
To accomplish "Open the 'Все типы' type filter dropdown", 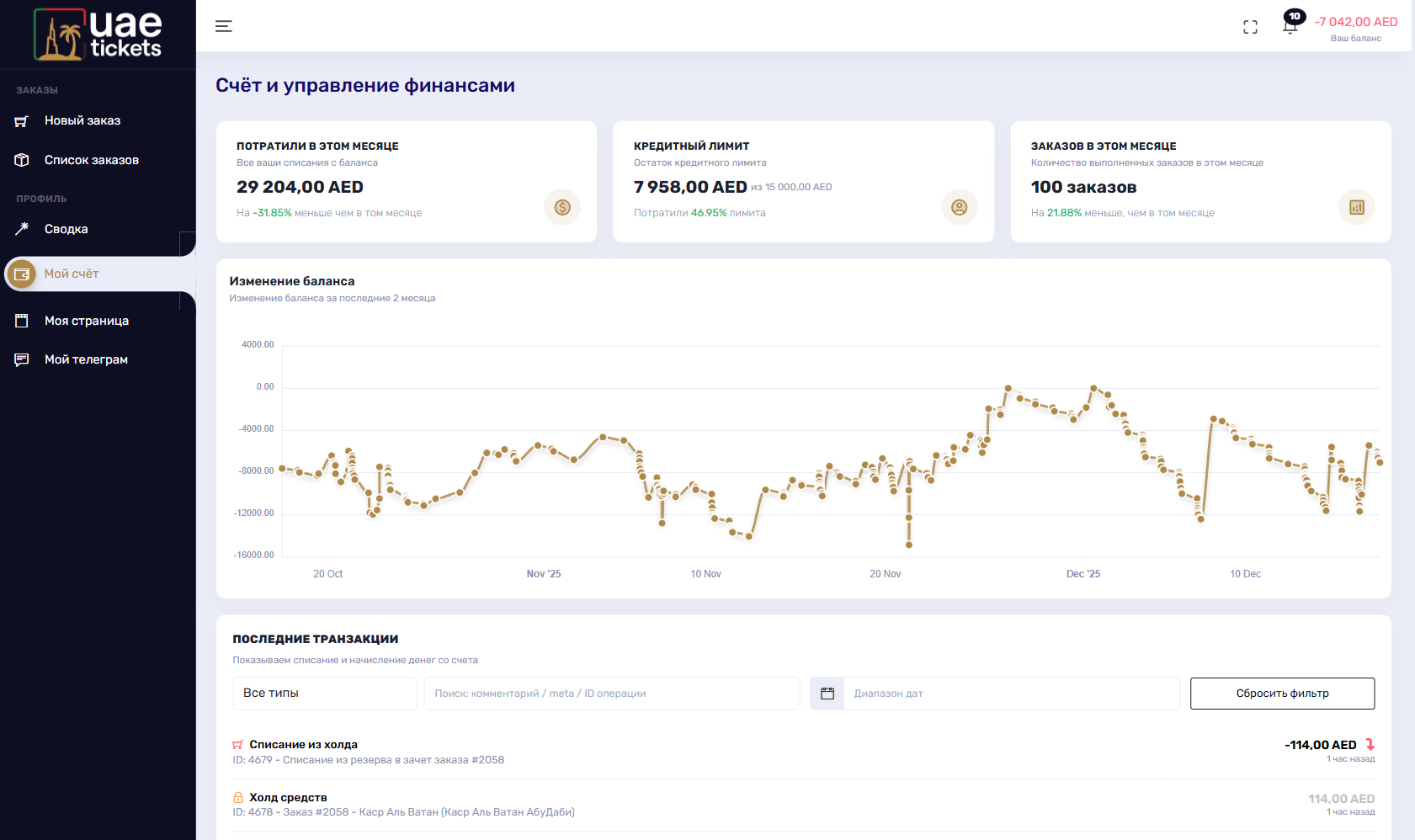I will 324,694.
